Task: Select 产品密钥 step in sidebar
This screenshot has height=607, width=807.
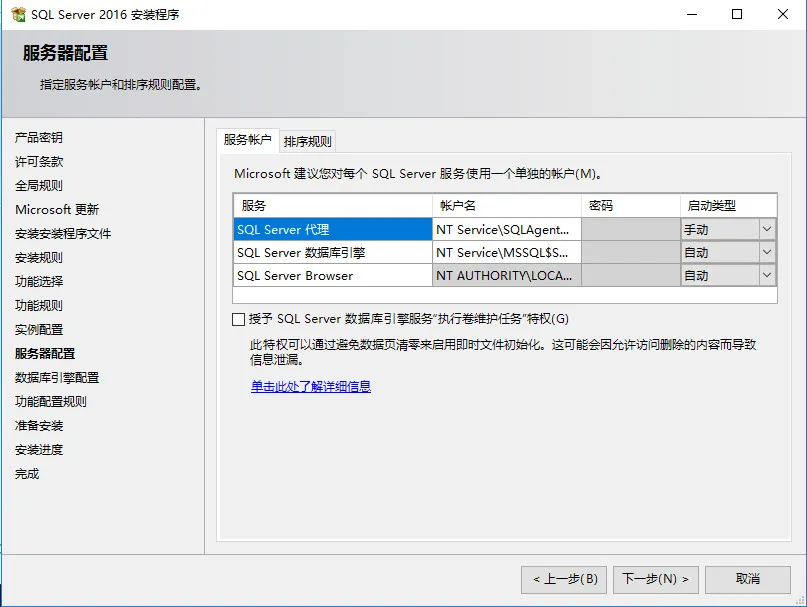Action: (x=39, y=137)
